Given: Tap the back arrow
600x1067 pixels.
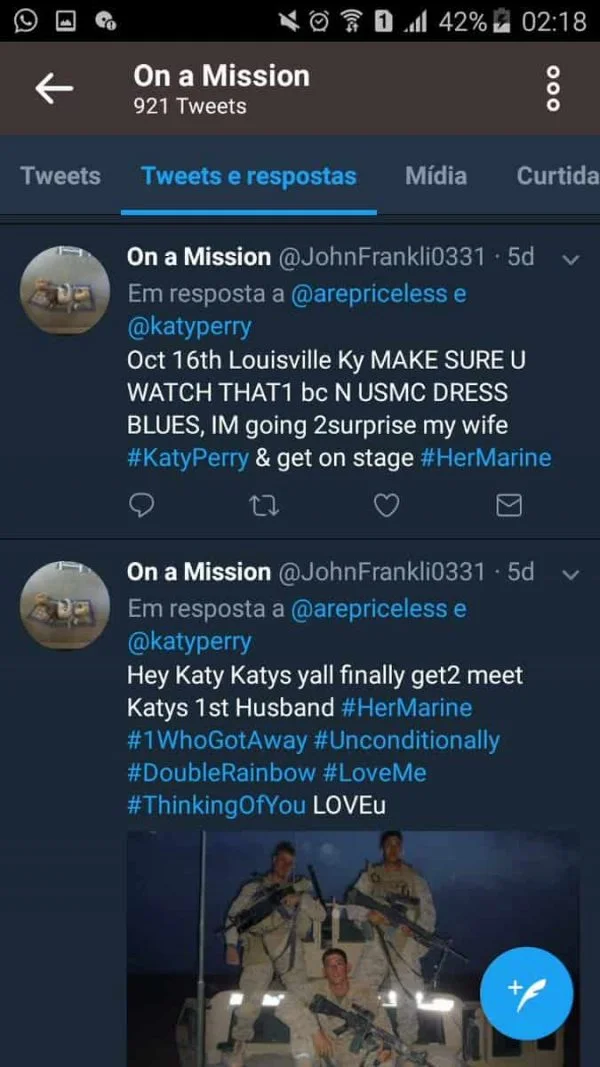Looking at the screenshot, I should click(54, 89).
